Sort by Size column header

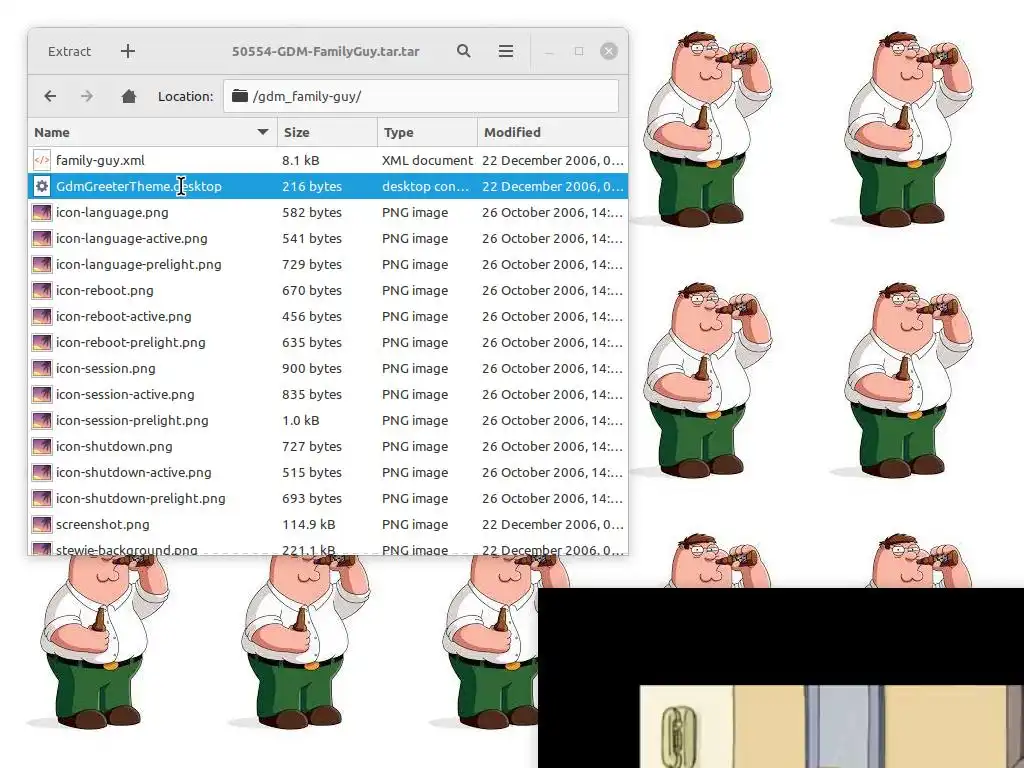coord(328,132)
